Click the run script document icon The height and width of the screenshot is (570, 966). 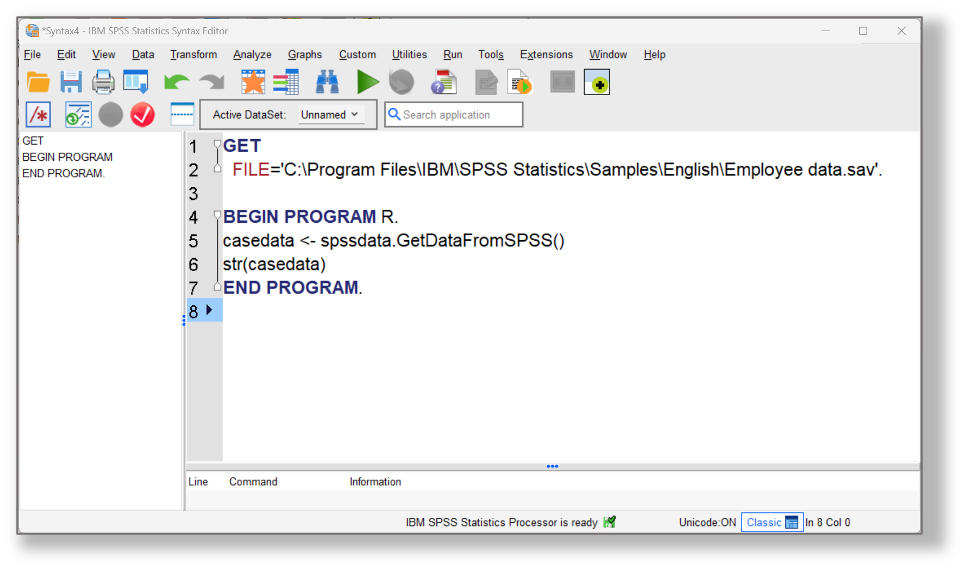click(x=519, y=82)
